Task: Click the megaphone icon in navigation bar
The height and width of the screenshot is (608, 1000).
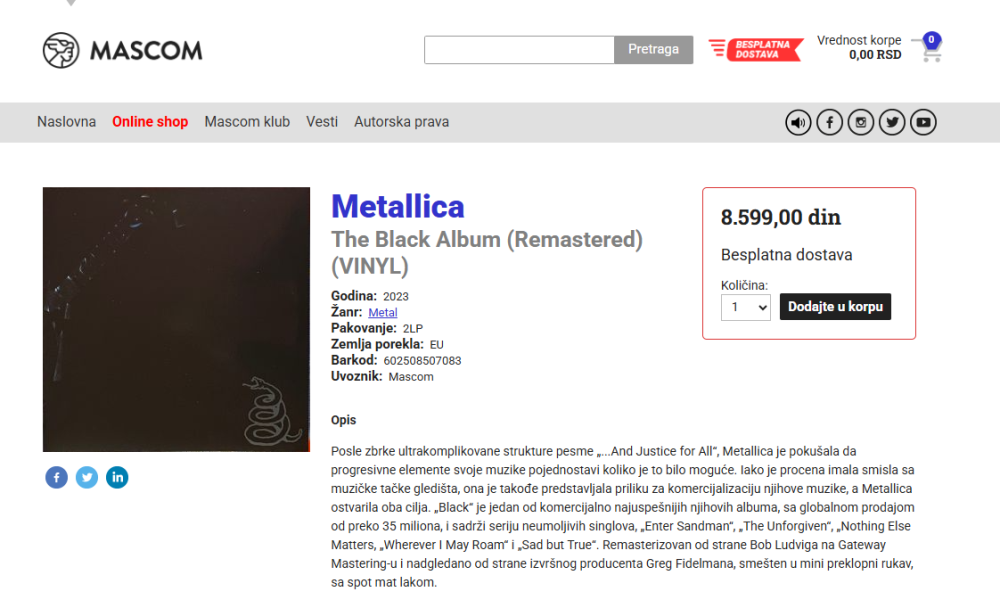Action: coord(798,123)
